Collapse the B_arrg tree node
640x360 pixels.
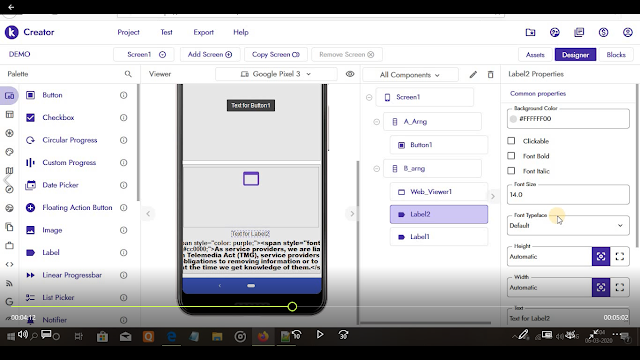(x=376, y=169)
